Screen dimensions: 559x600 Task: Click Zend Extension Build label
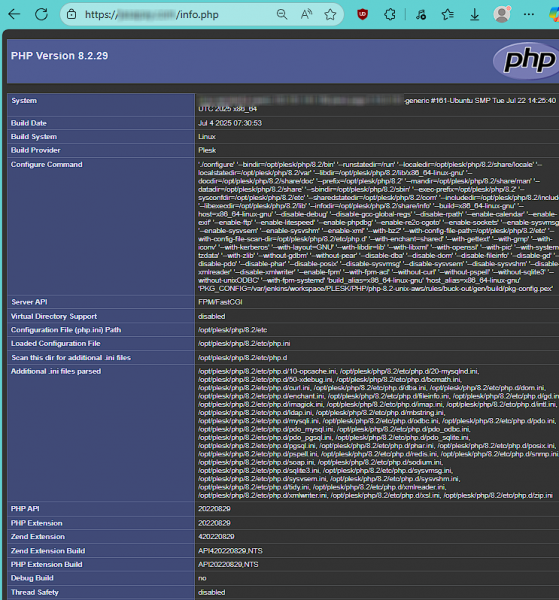48,551
